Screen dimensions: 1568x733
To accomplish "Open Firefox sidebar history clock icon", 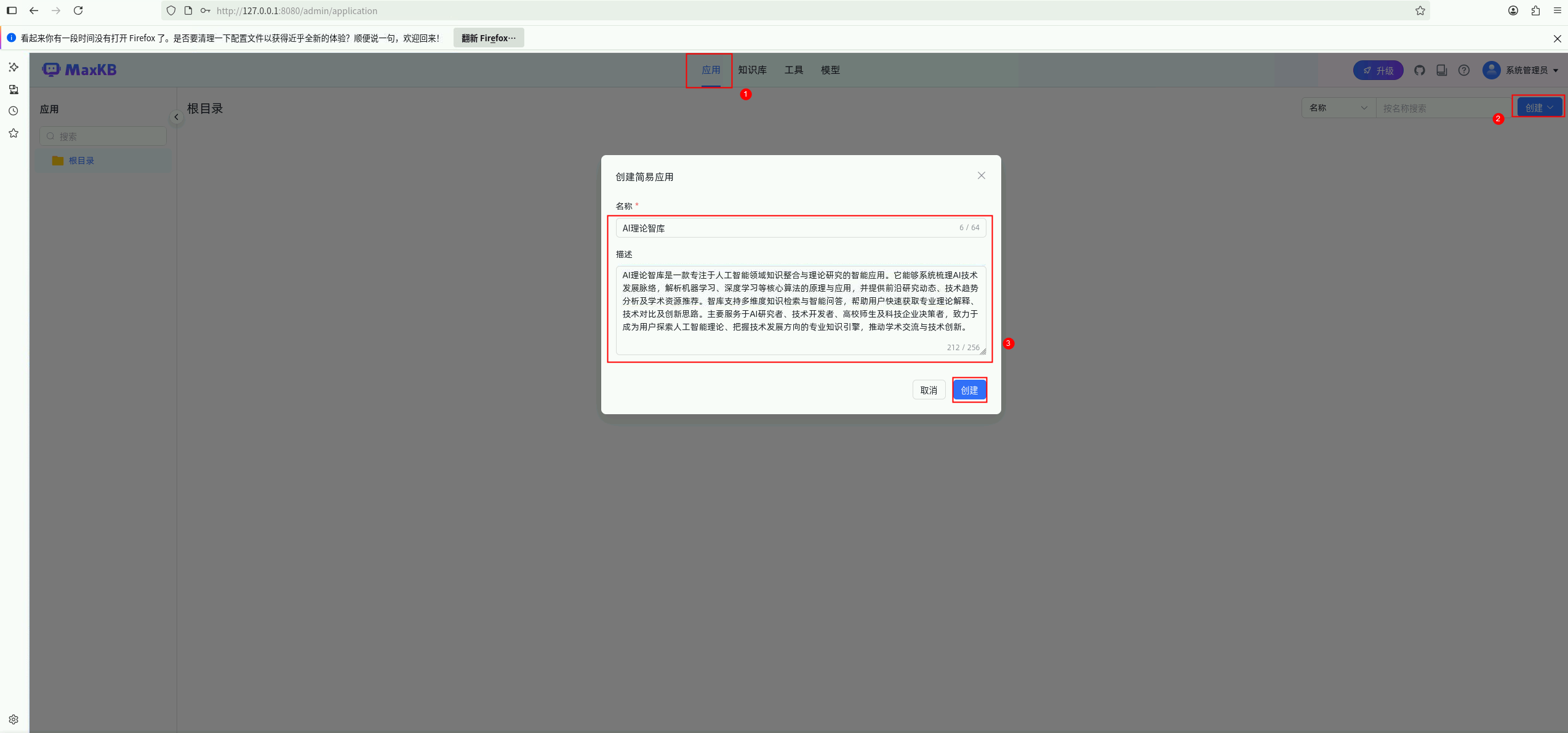I will pyautogui.click(x=14, y=111).
